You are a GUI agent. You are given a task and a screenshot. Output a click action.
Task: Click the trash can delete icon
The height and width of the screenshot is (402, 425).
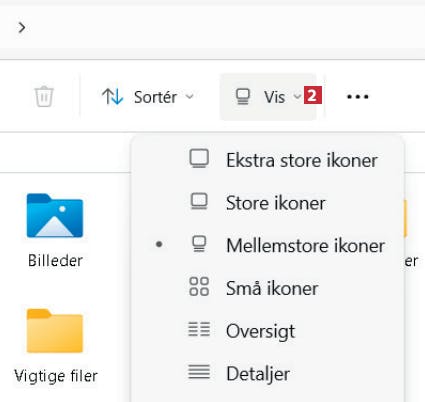(44, 96)
